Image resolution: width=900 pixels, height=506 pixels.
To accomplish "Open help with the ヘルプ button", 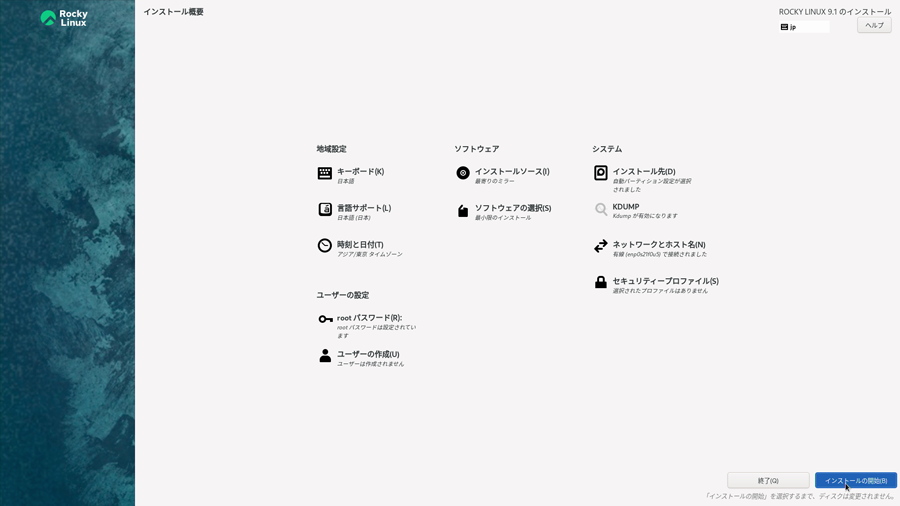I will pos(874,26).
